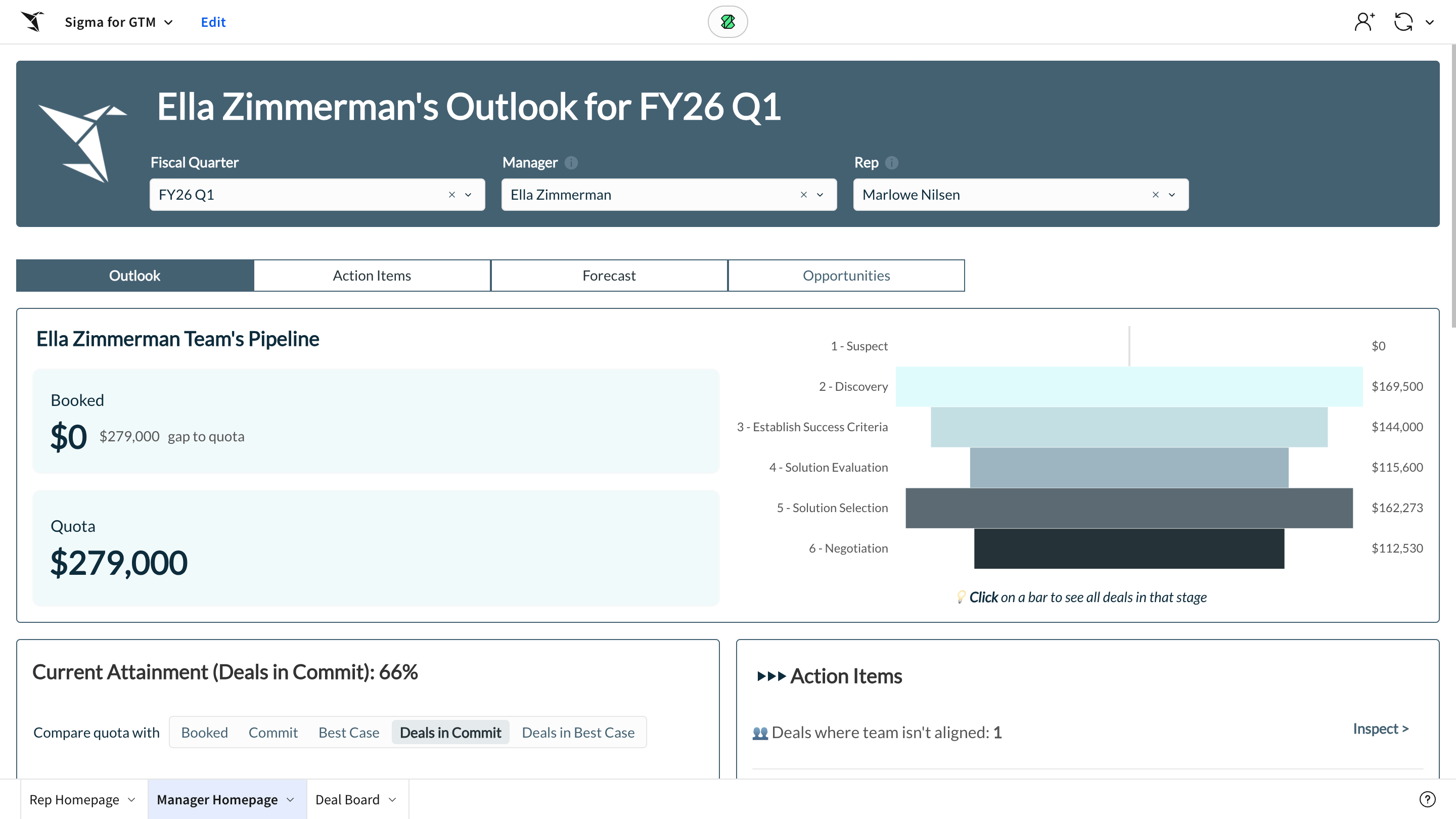Click the refresh data icon
The width and height of the screenshot is (1456, 819).
pyautogui.click(x=1403, y=22)
